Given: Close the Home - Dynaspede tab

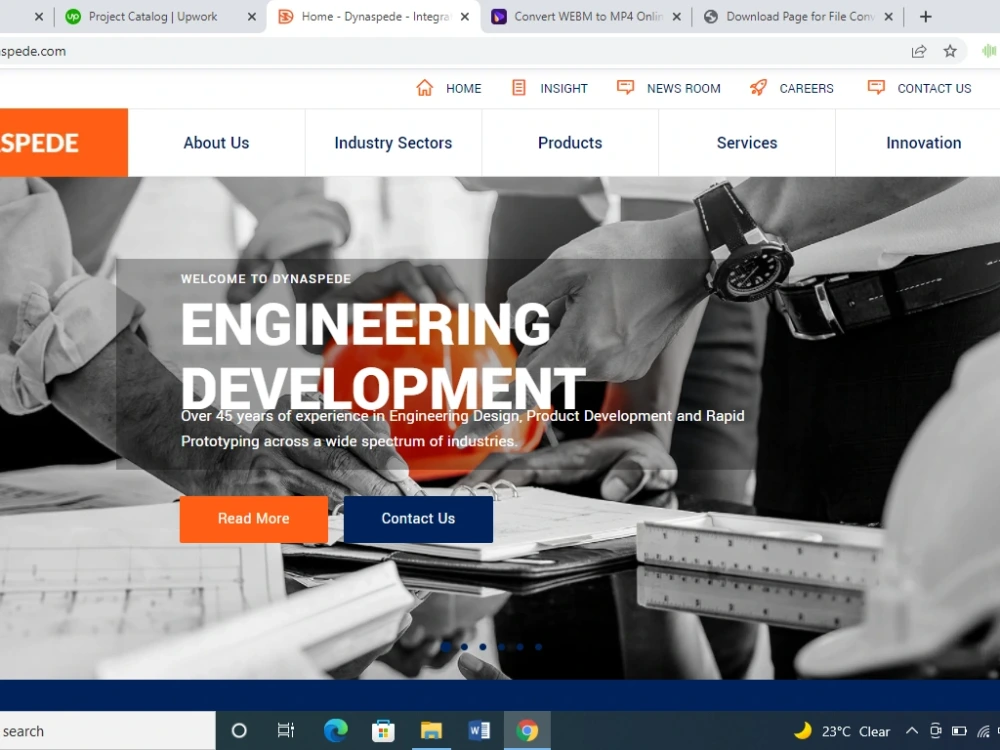Looking at the screenshot, I should coord(465,17).
